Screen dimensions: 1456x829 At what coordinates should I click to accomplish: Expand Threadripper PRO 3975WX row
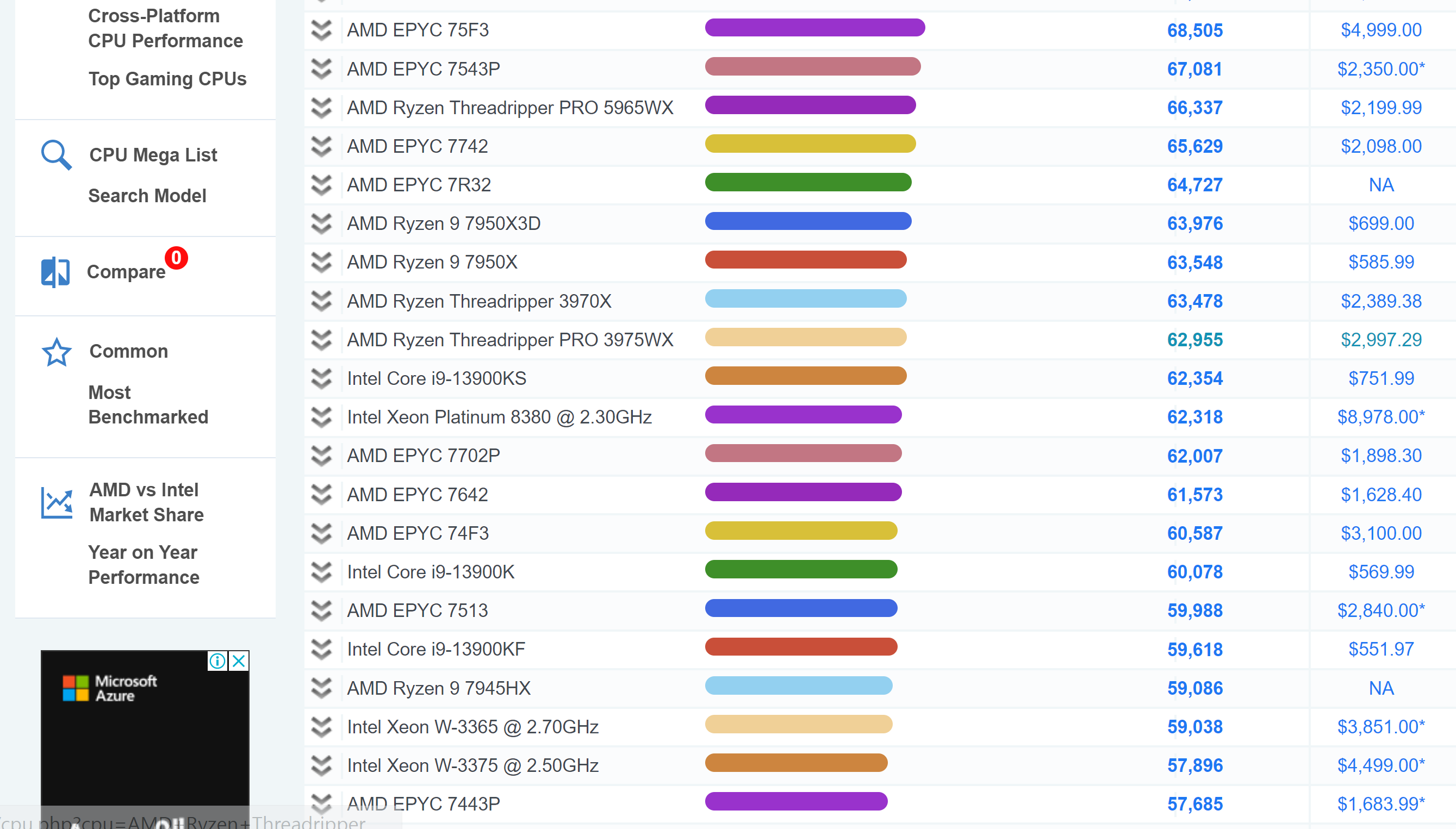(322, 340)
